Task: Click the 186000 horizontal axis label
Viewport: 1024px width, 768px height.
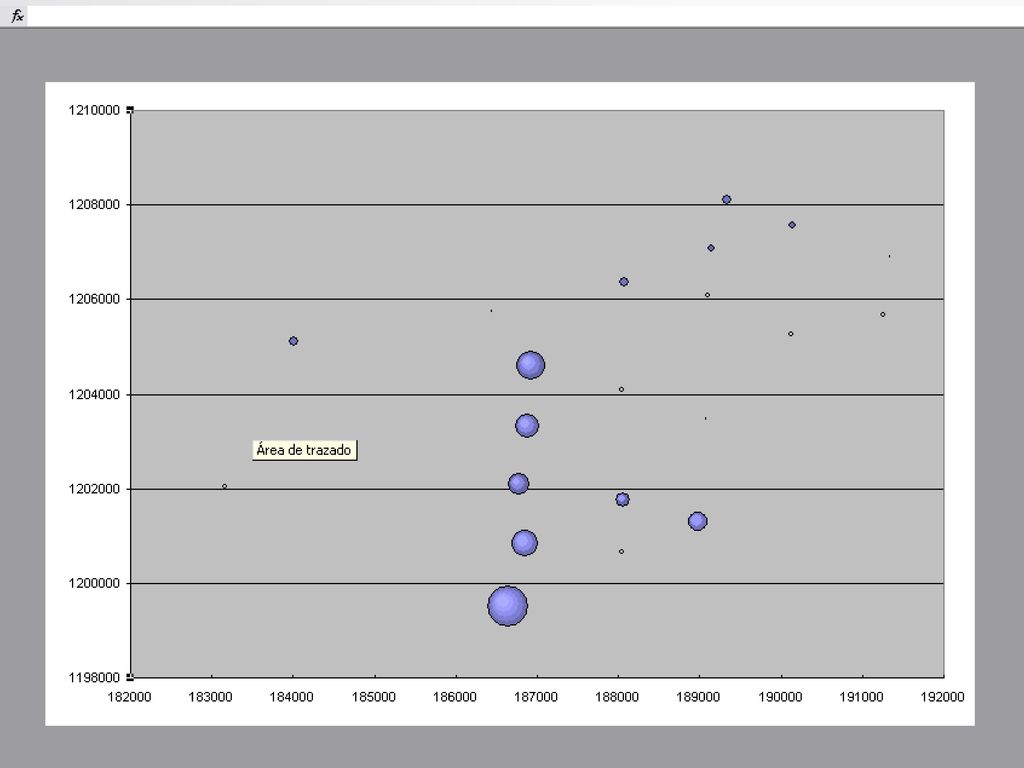Action: [x=455, y=697]
